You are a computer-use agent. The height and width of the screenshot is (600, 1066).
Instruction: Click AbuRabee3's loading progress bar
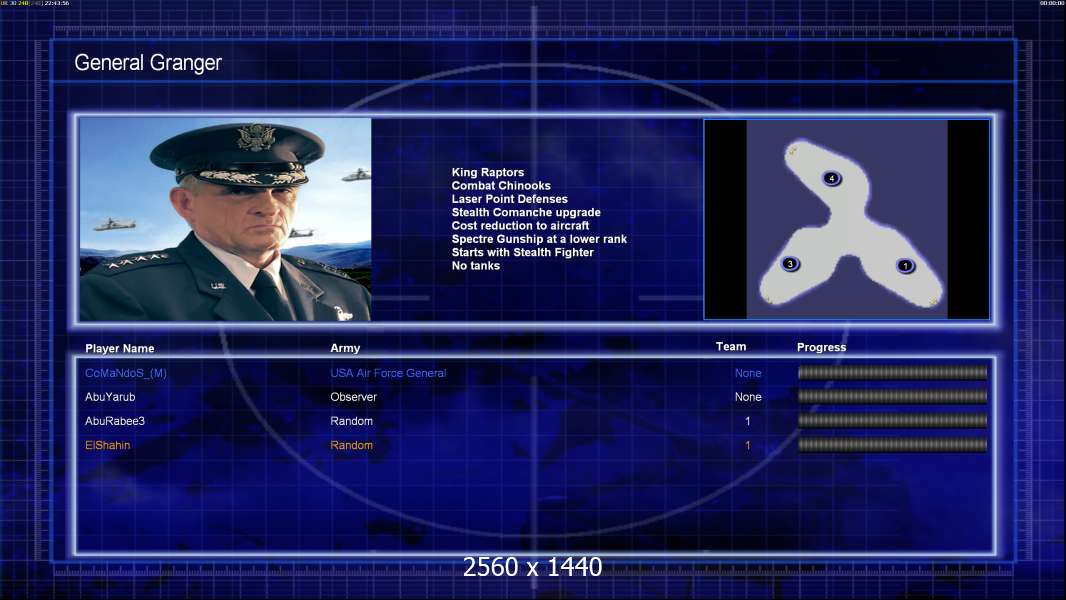pyautogui.click(x=892, y=421)
